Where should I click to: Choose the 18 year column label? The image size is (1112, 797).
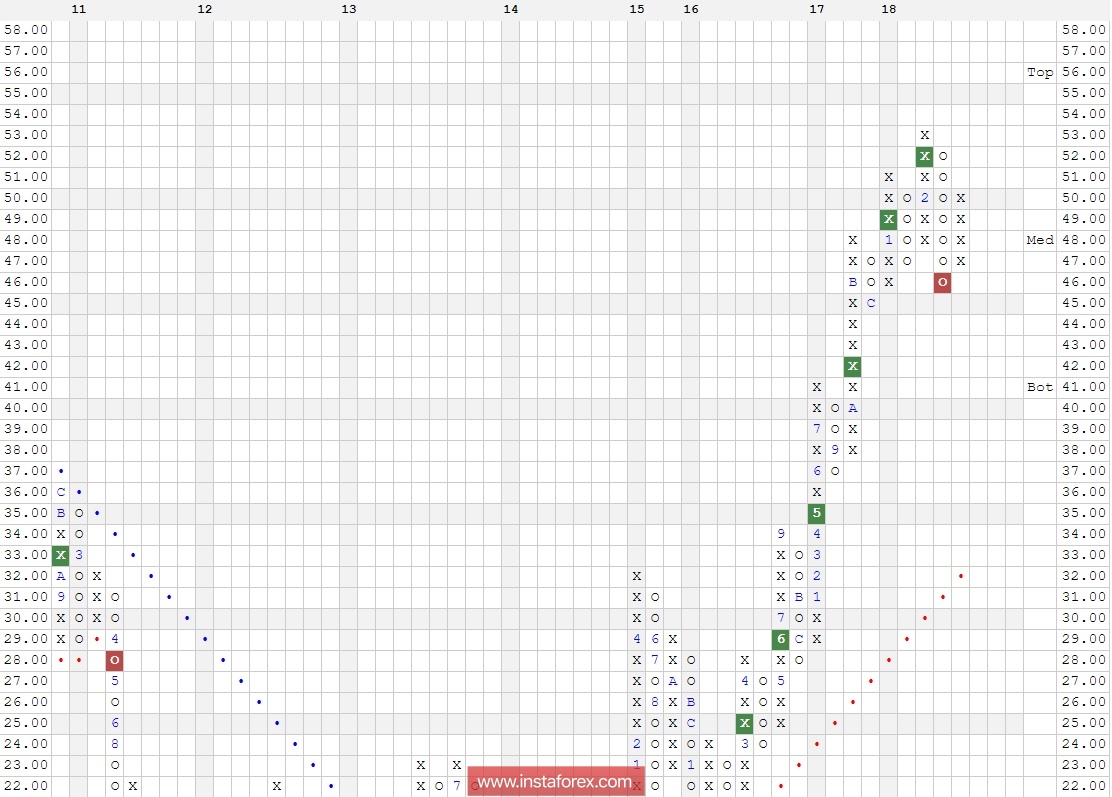point(889,9)
